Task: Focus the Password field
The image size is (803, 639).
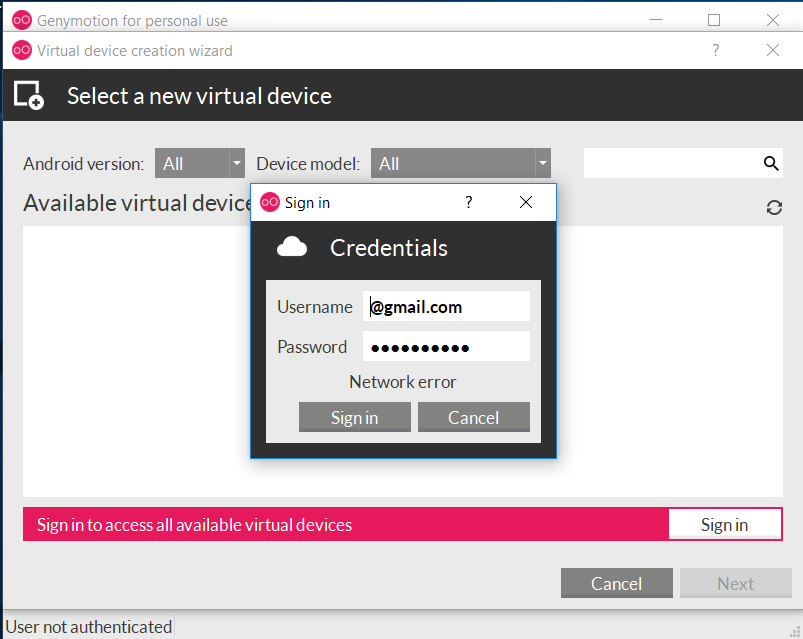Action: click(x=446, y=347)
